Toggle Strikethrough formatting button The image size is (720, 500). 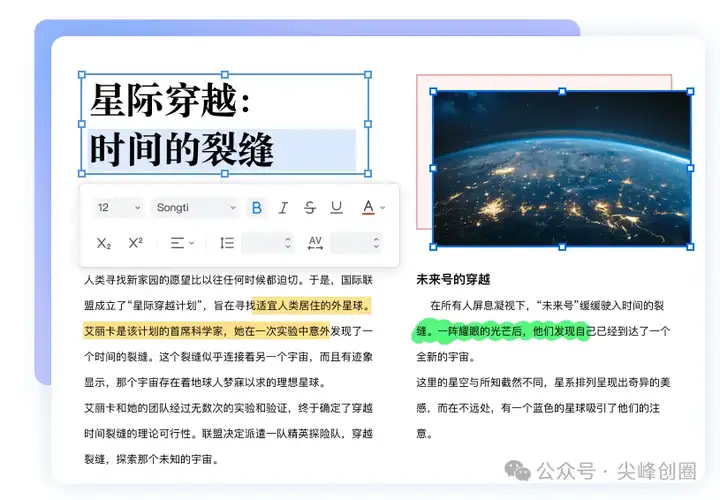click(x=310, y=208)
